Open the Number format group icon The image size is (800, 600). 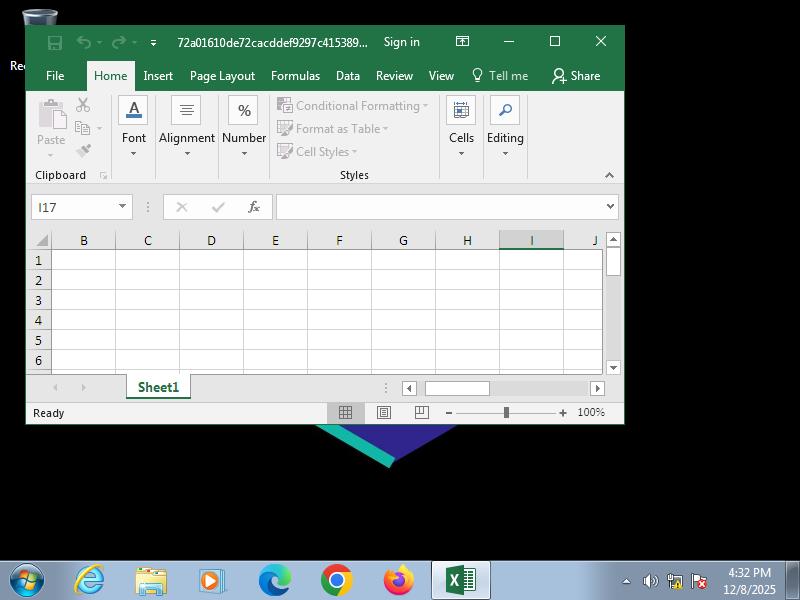pos(244,110)
